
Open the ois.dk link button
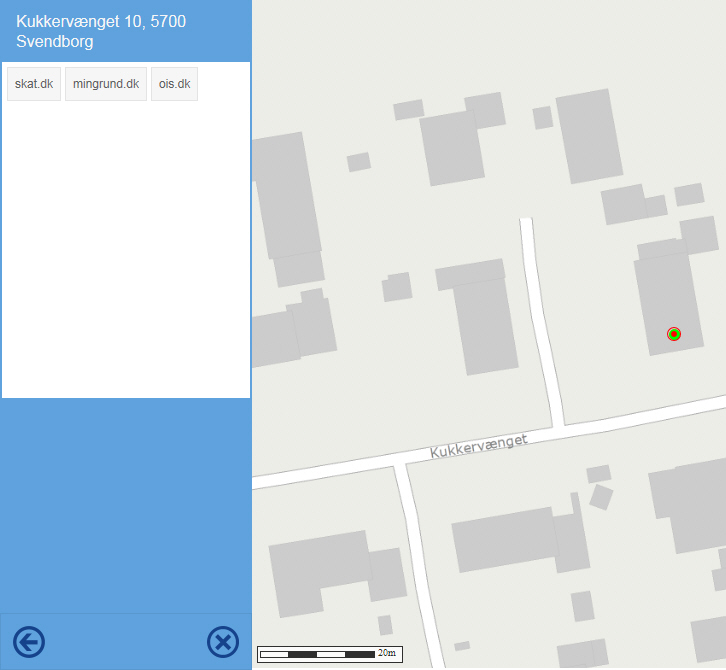[x=175, y=84]
